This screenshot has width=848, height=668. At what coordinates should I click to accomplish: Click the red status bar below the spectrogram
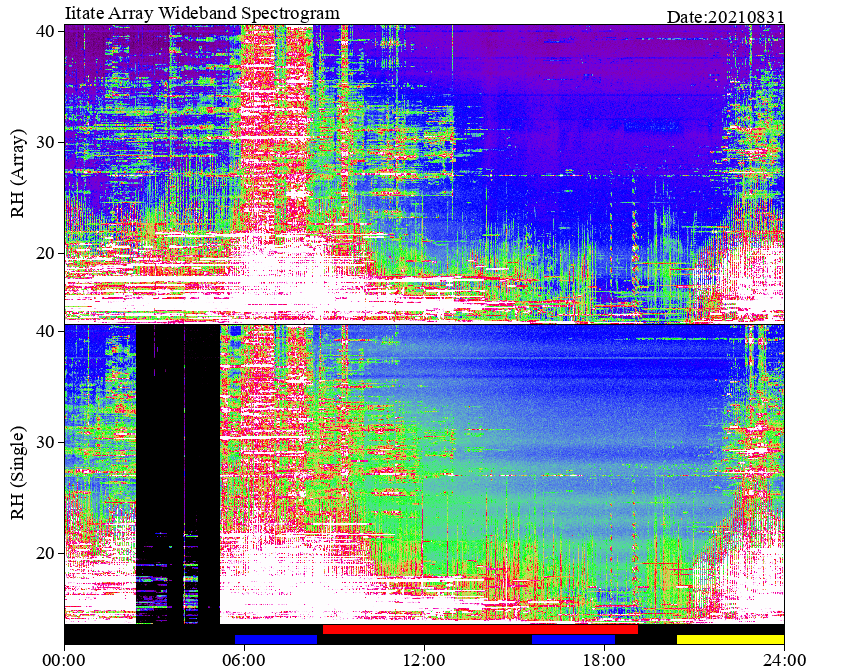point(480,629)
